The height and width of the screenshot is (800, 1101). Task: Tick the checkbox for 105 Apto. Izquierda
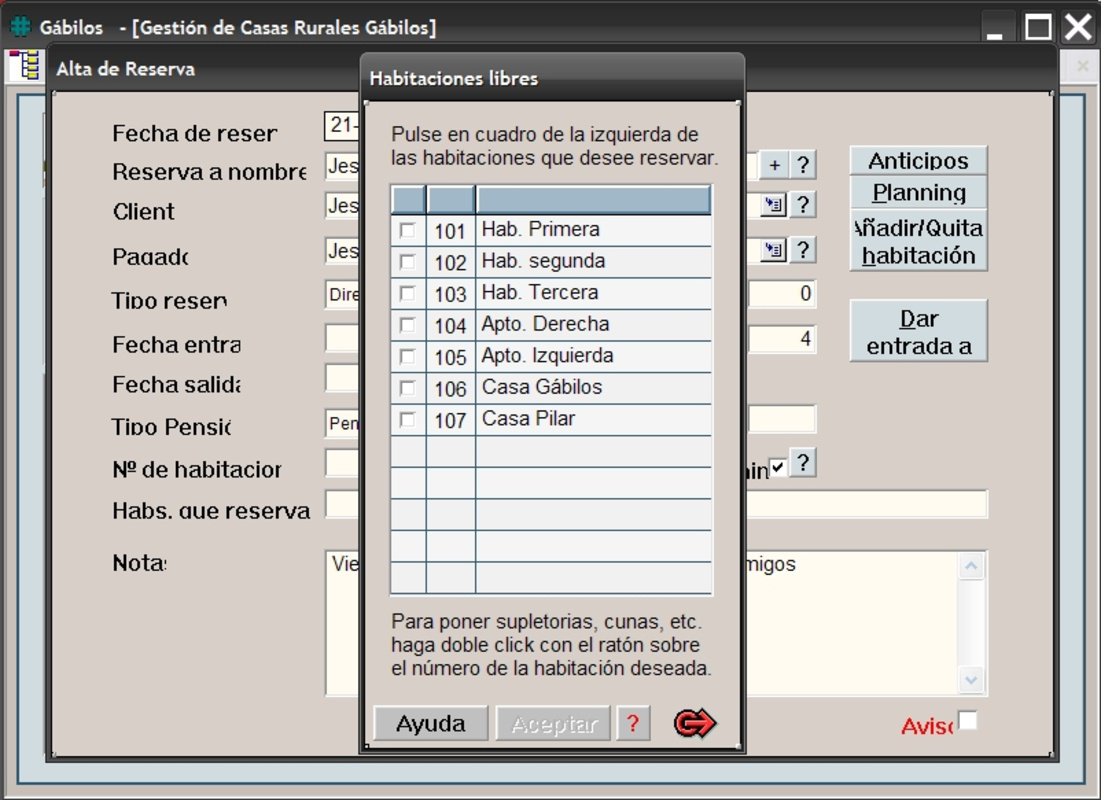(407, 357)
